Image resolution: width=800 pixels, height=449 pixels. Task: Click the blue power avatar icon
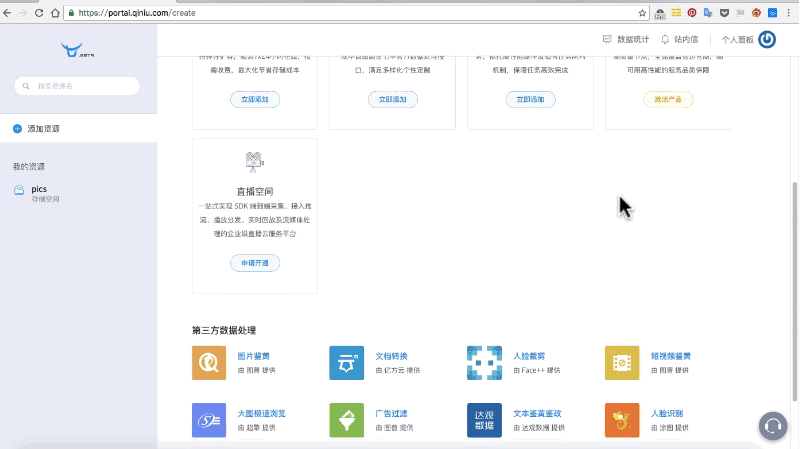[x=767, y=39]
